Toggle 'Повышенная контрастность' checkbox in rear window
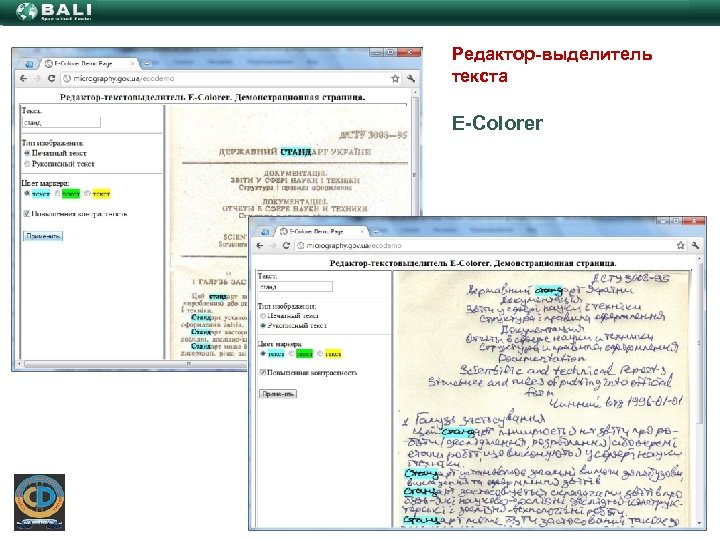 tap(27, 214)
